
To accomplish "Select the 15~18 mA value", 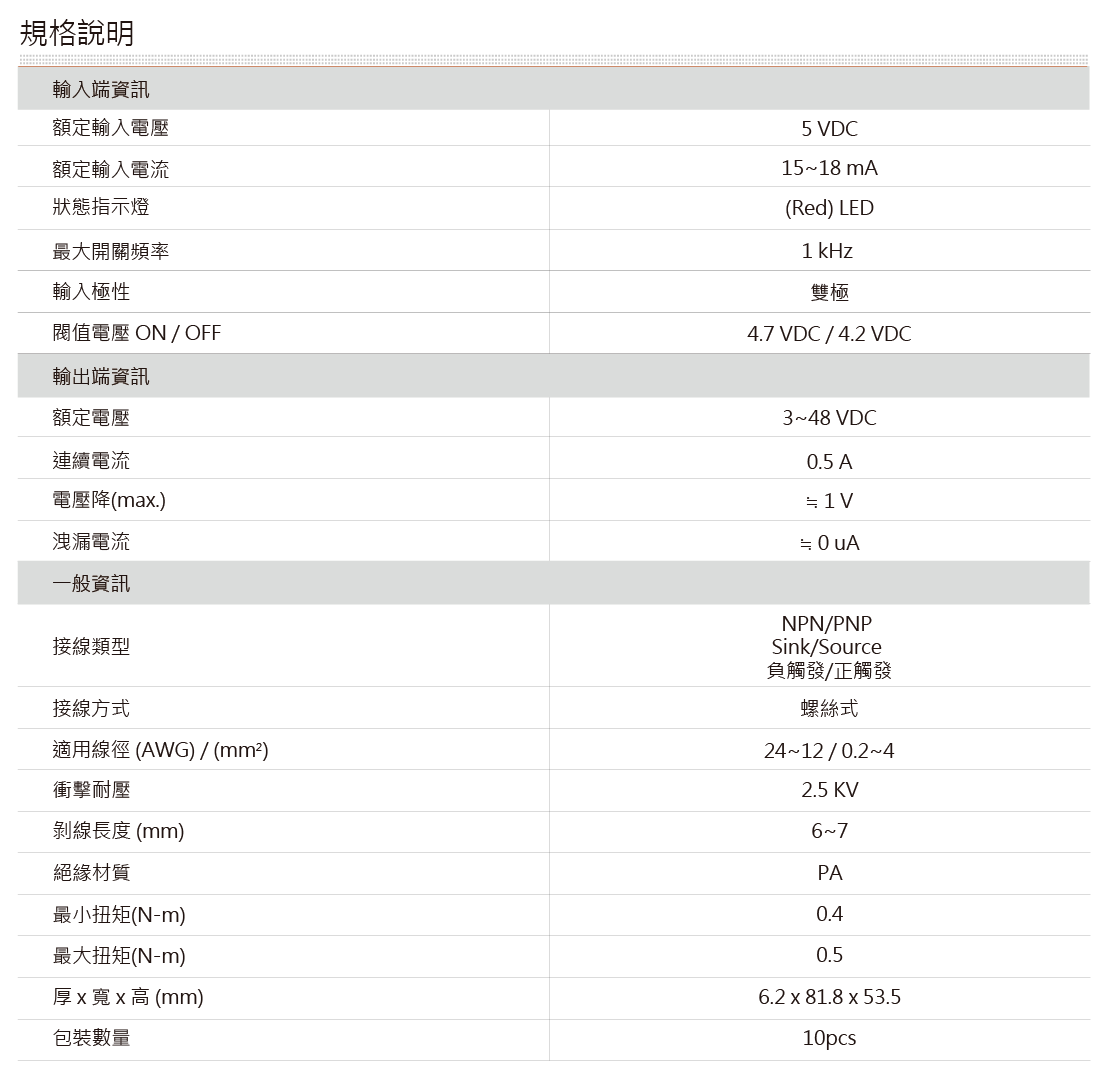I will [829, 168].
